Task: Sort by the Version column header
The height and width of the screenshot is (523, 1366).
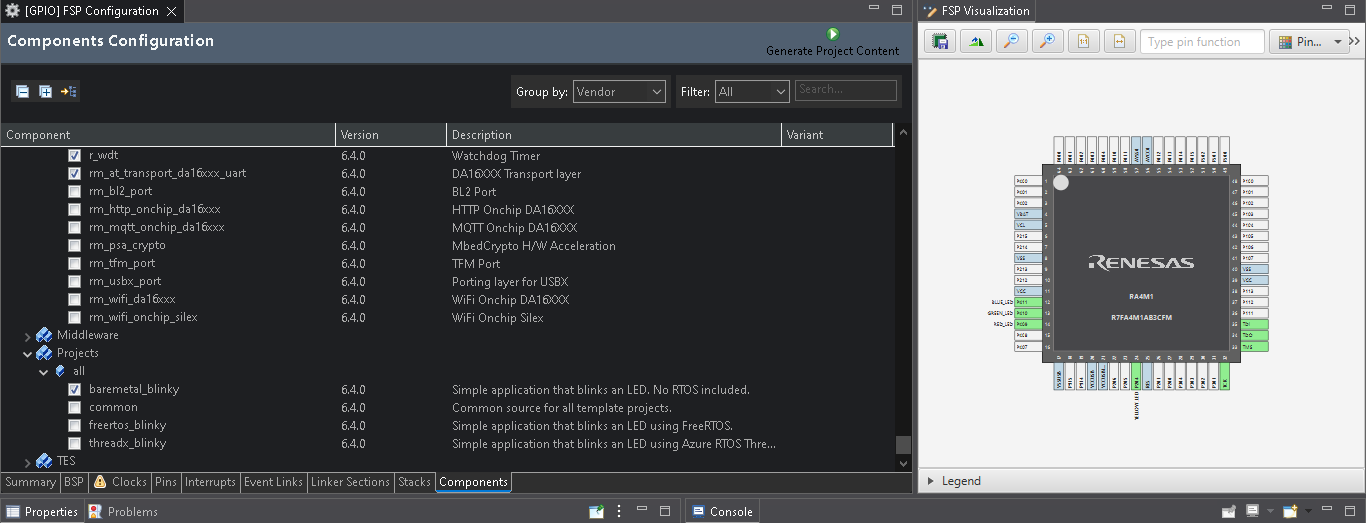Action: pyautogui.click(x=391, y=135)
